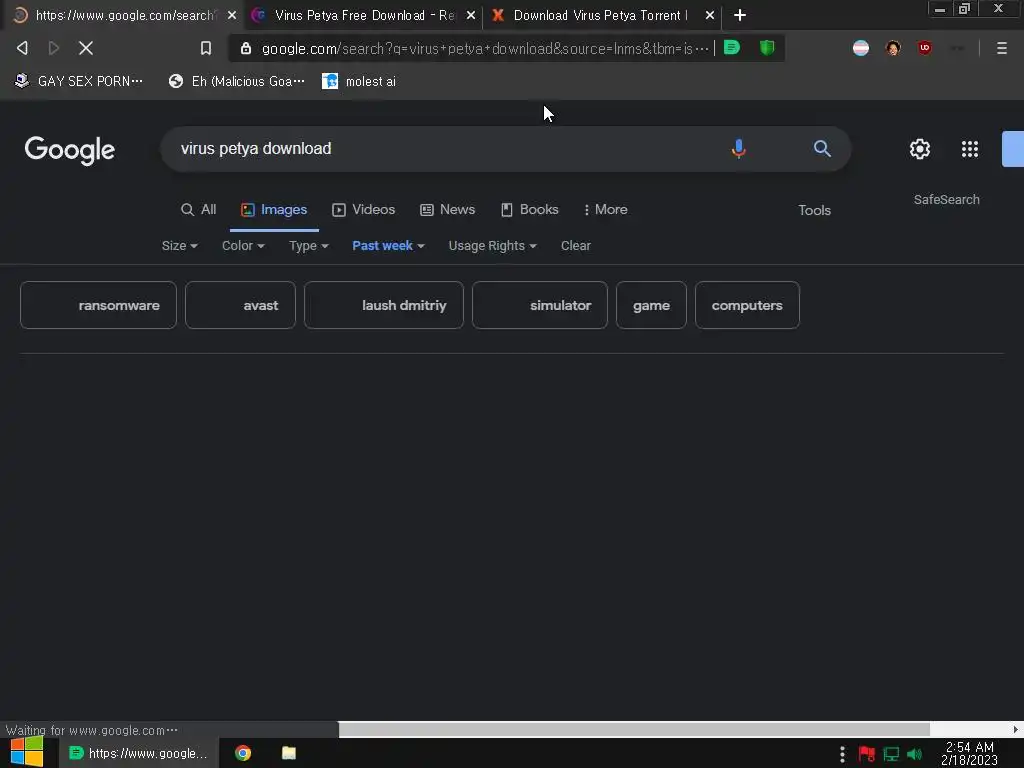Bookmark this page with the bookmark icon
Viewport: 1024px width, 768px height.
(x=206, y=48)
